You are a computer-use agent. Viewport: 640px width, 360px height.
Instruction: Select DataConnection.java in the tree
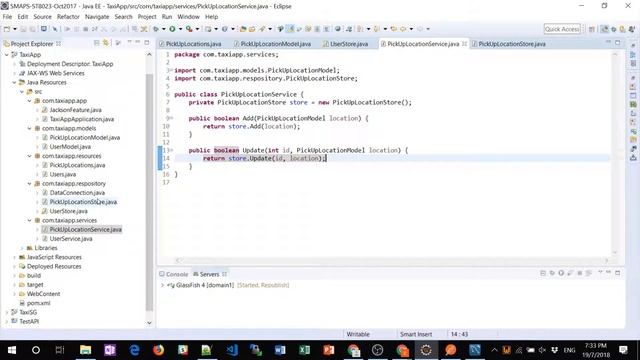coord(77,193)
